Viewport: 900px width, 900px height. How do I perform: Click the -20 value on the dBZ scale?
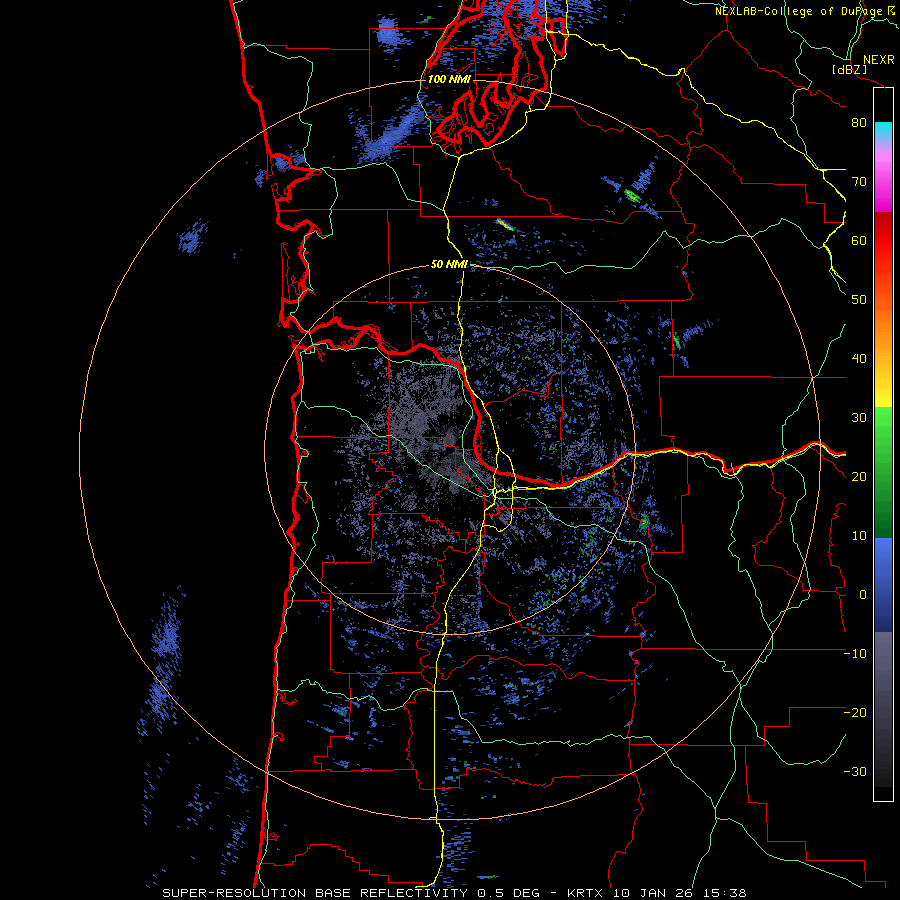(855, 712)
